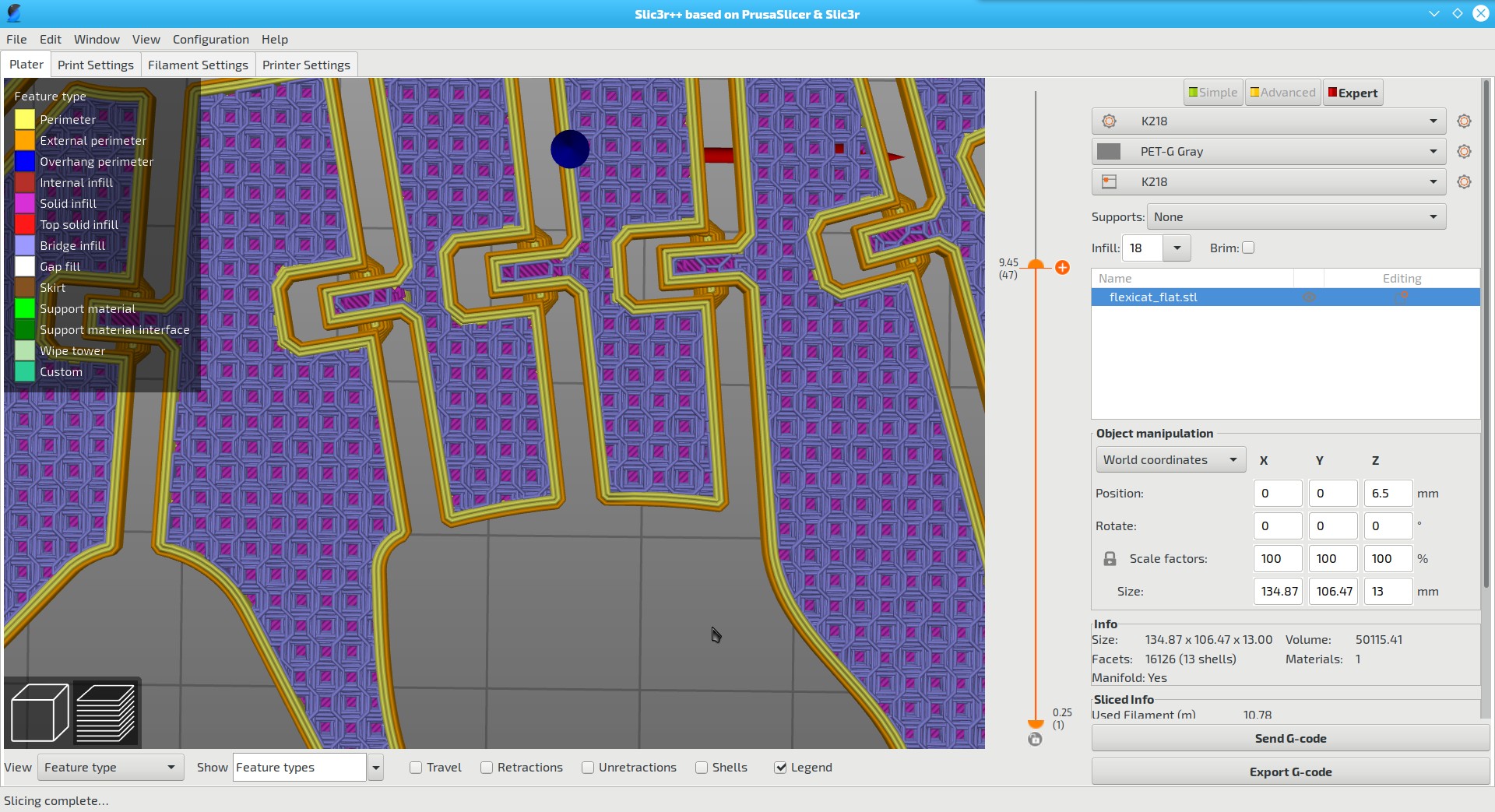Enable the Shells checkbox
This screenshot has width=1495, height=812.
click(702, 768)
